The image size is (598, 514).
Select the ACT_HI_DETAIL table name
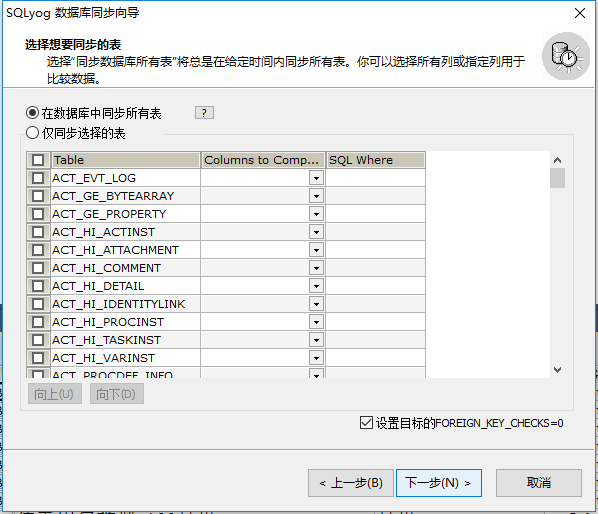[x=98, y=286]
